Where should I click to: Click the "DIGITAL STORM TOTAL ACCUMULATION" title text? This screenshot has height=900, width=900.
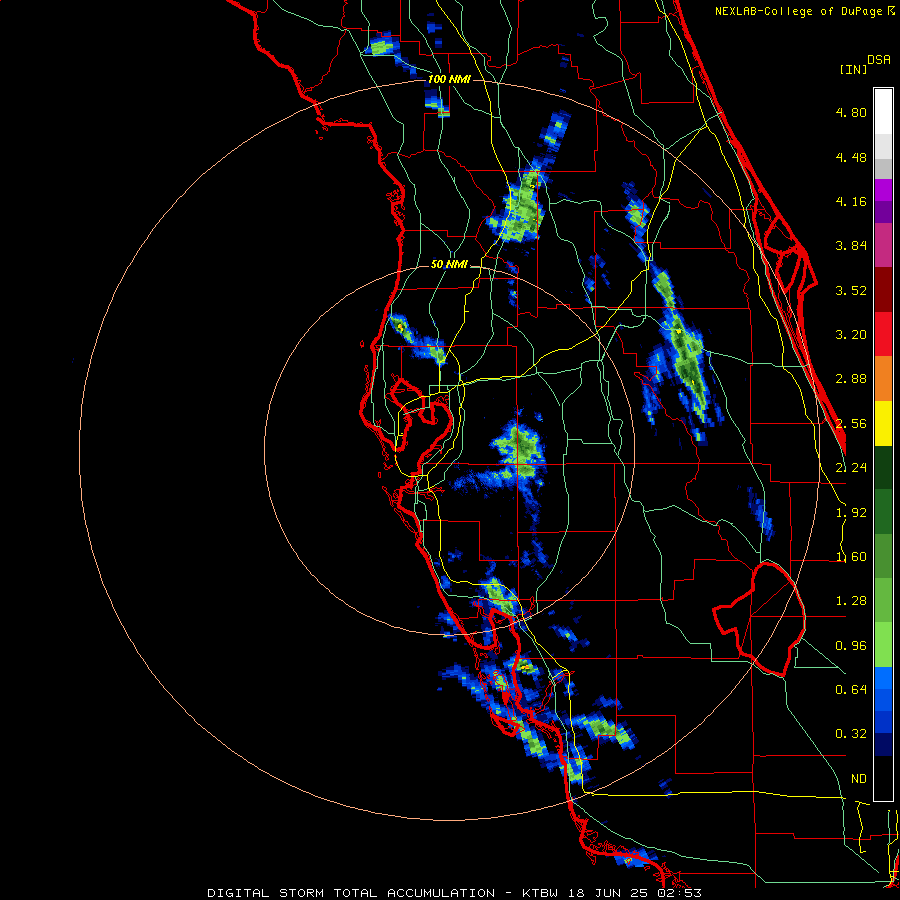click(351, 893)
